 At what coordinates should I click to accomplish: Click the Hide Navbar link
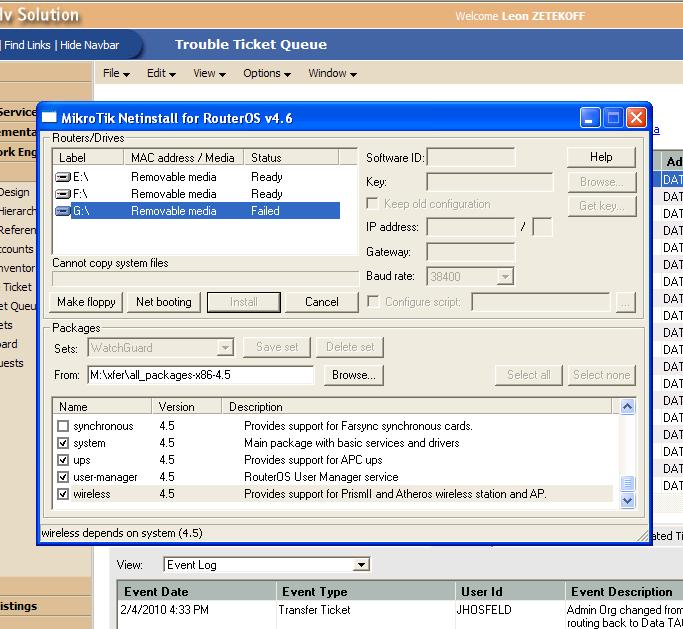[x=89, y=45]
